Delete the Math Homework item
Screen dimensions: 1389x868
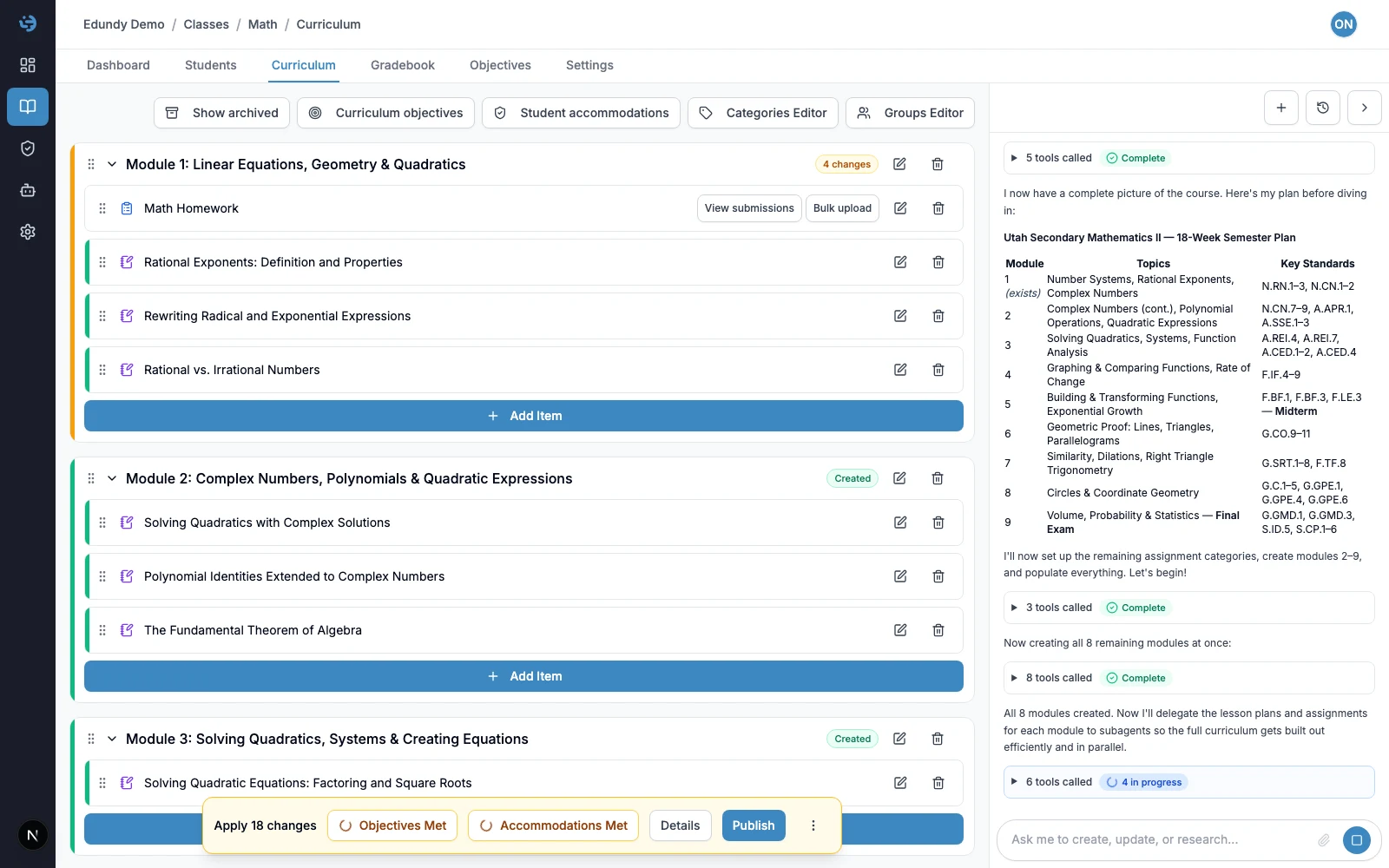[938, 208]
